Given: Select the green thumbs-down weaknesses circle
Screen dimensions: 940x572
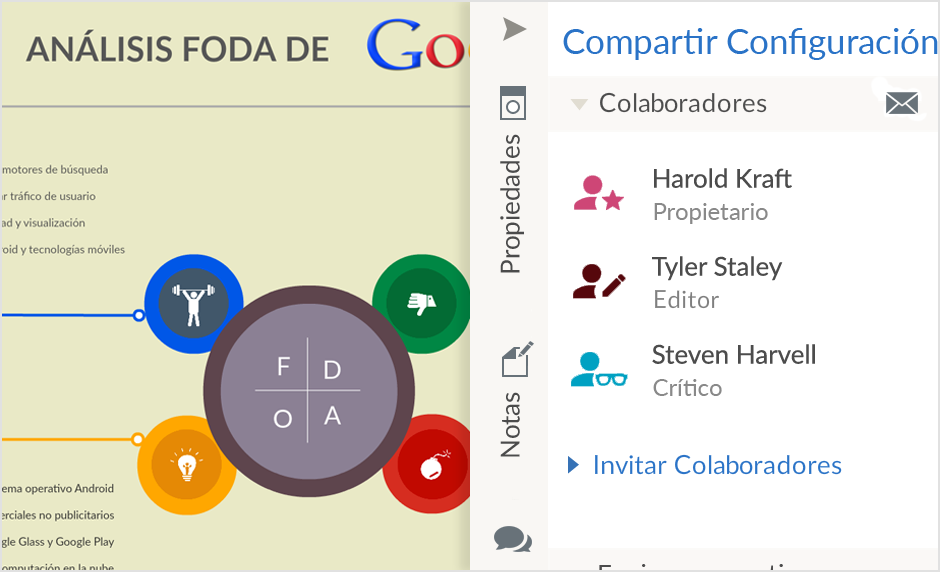Looking at the screenshot, I should point(421,303).
